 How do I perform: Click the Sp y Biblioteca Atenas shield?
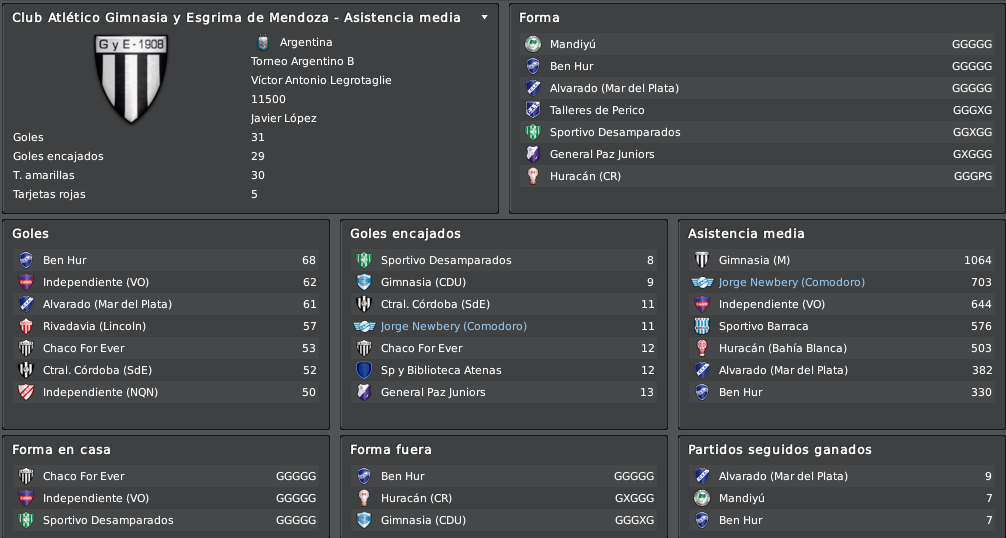[364, 371]
